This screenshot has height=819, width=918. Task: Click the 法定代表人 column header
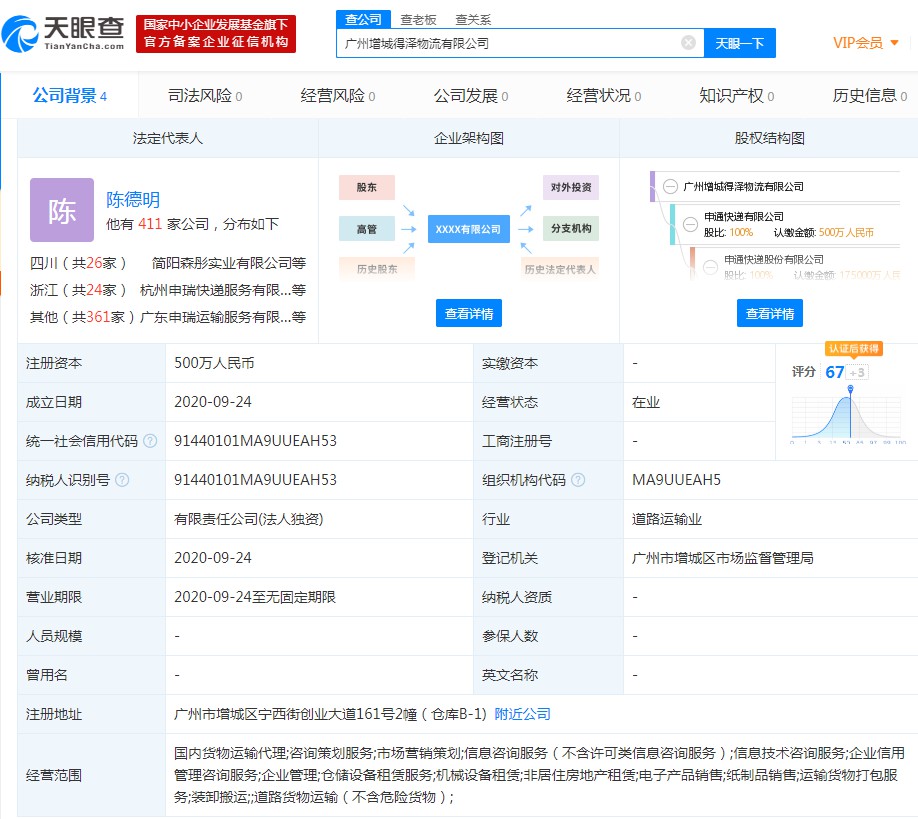pos(167,138)
